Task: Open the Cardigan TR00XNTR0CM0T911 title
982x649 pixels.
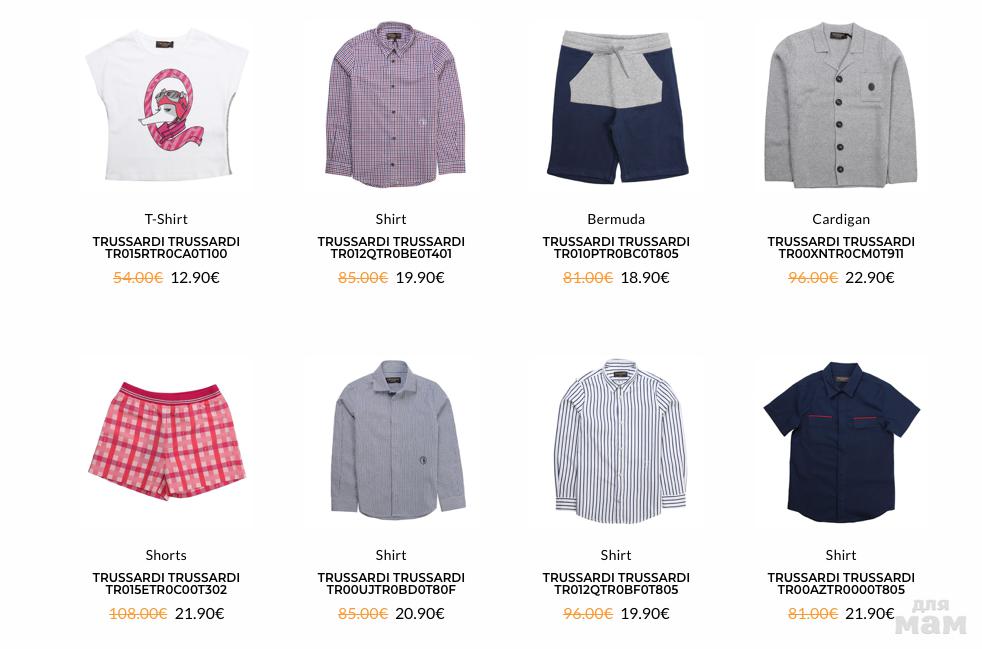Action: point(840,247)
